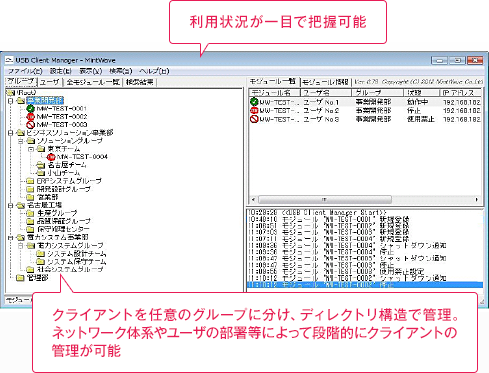Select the モジュール一覧 tab
Image resolution: width=489 pixels, height=373 pixels.
pos(273,81)
